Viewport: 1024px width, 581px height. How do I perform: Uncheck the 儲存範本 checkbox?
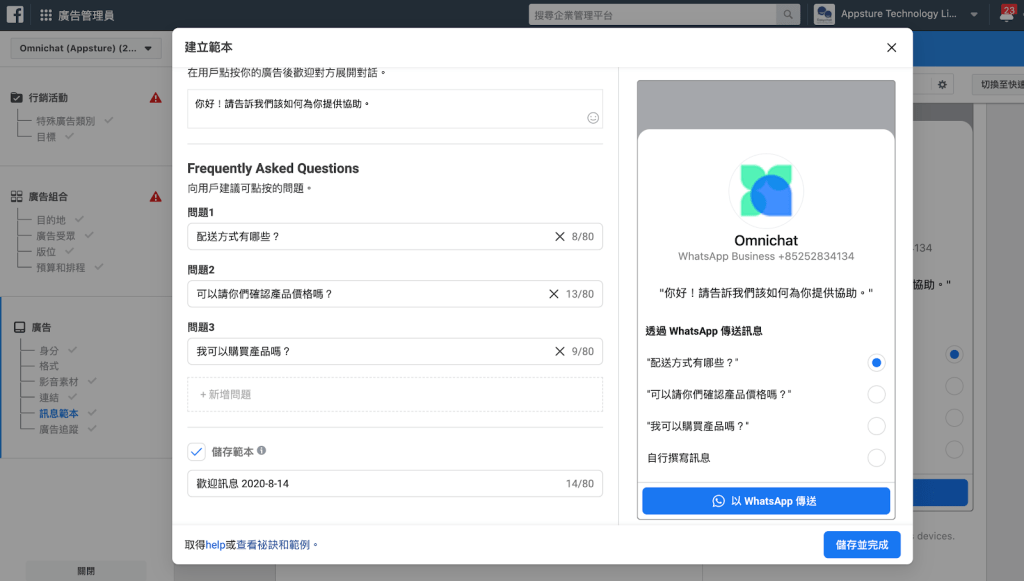click(196, 452)
